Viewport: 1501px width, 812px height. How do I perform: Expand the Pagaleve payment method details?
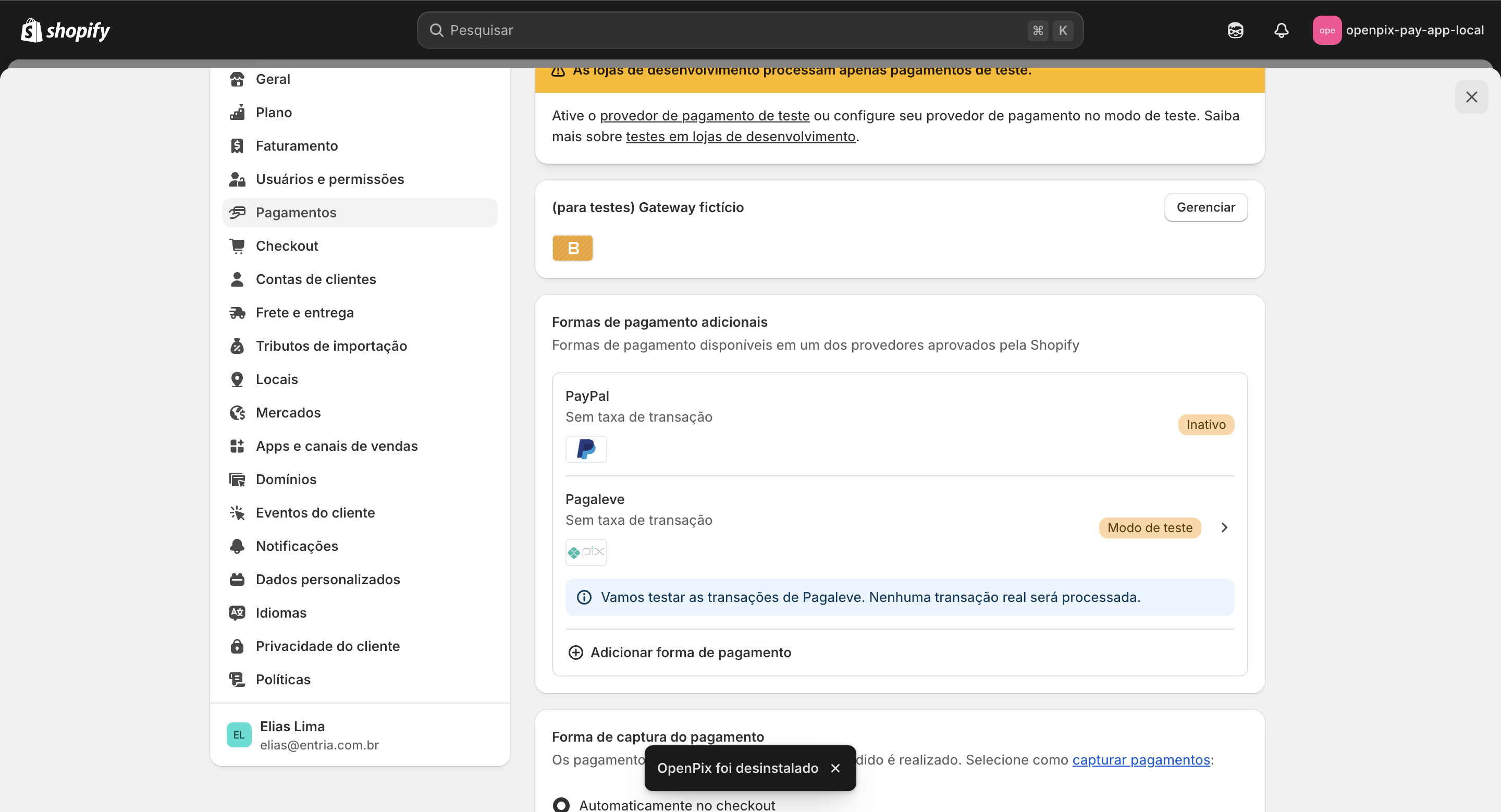(x=1224, y=527)
